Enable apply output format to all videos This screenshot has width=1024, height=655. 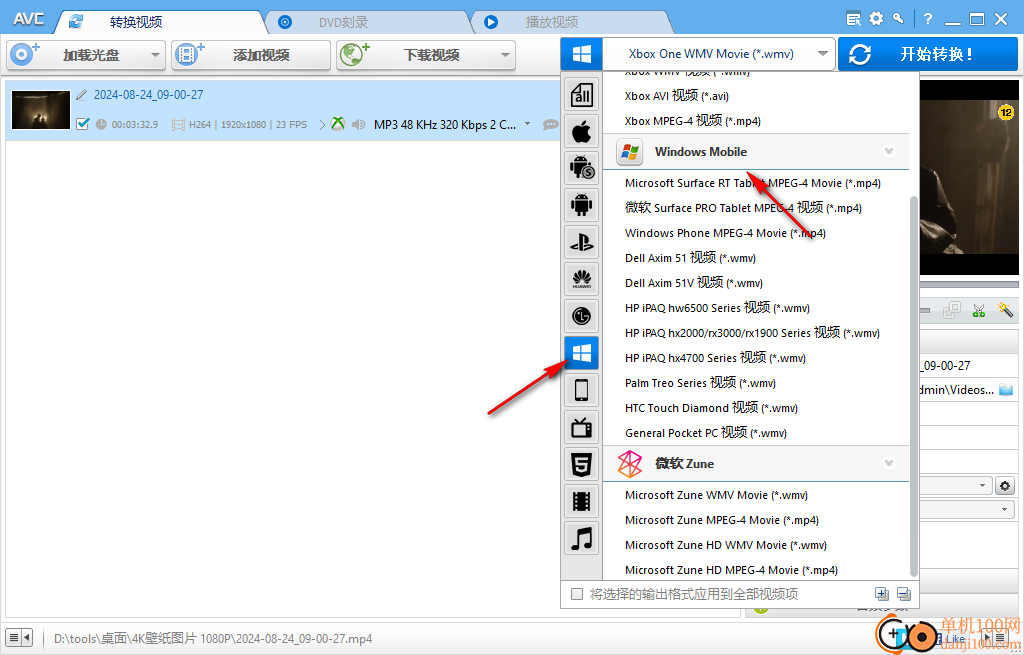pyautogui.click(x=577, y=594)
